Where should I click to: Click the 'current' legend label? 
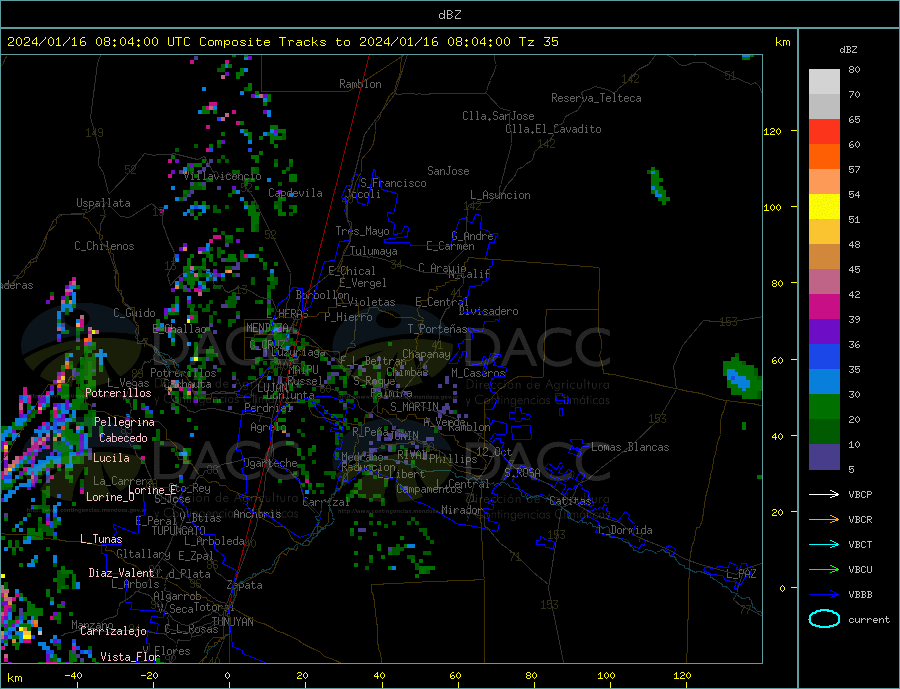point(869,620)
